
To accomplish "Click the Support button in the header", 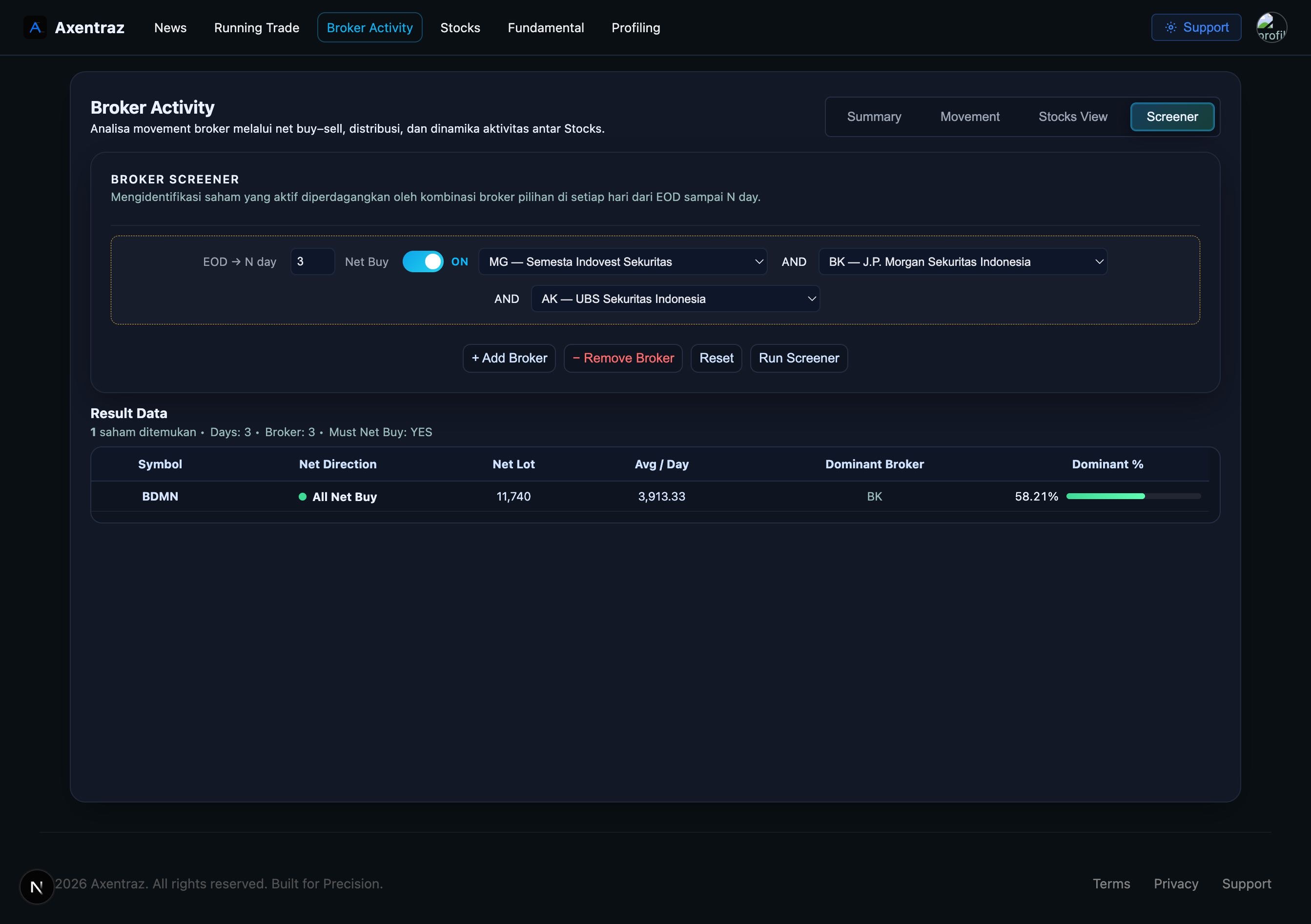I will coord(1196,27).
